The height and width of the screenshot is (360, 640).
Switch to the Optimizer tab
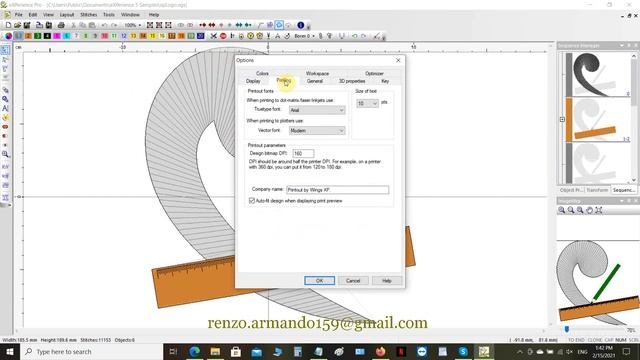click(374, 73)
